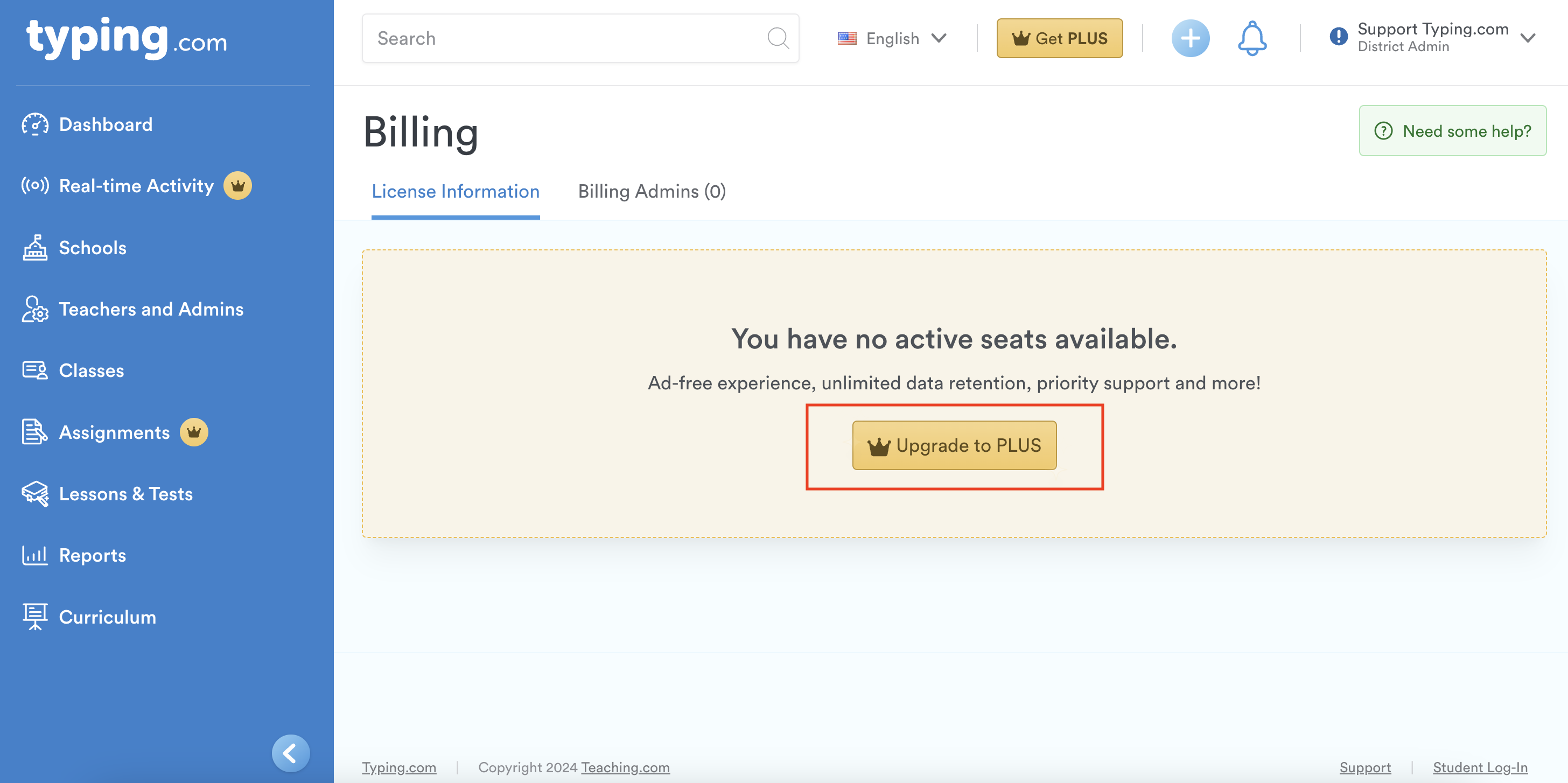Expand the English language dropdown
Viewport: 1568px width, 783px height.
coord(892,38)
